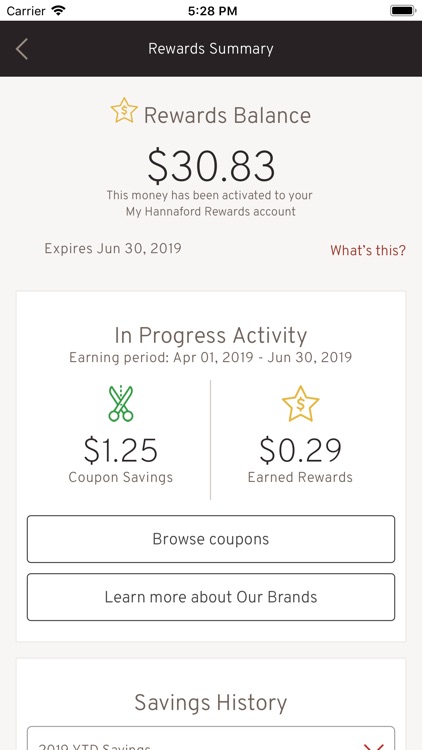Click the Wi-Fi status icon
Screen dimensions: 422x750
click(x=58, y=11)
